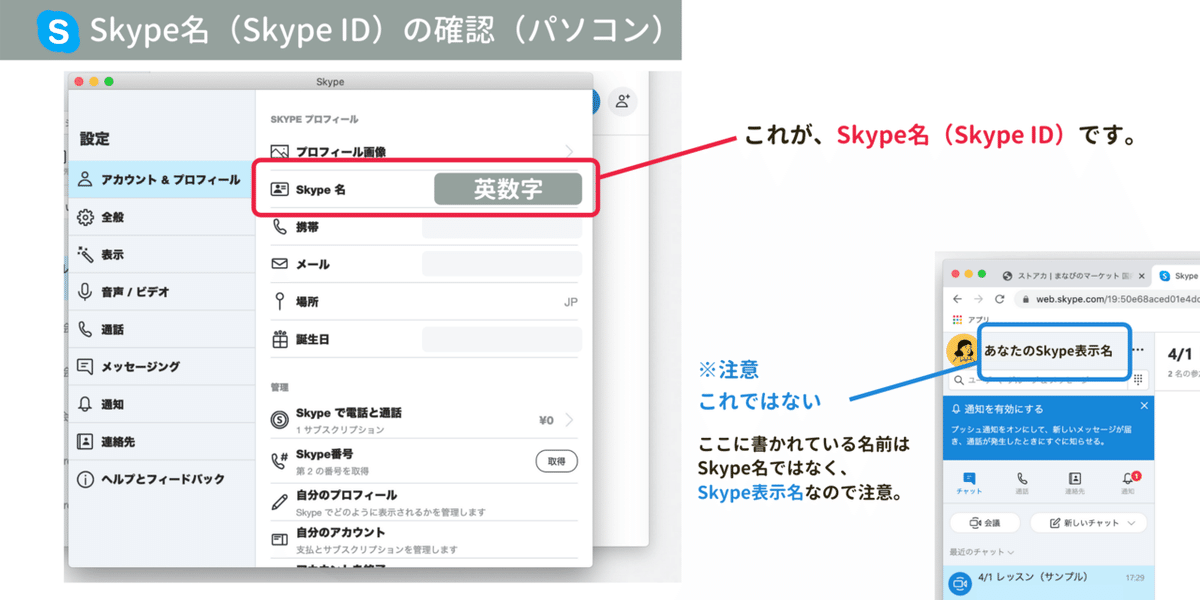
Task: Open the three-dot more menu
Action: 1136,350
